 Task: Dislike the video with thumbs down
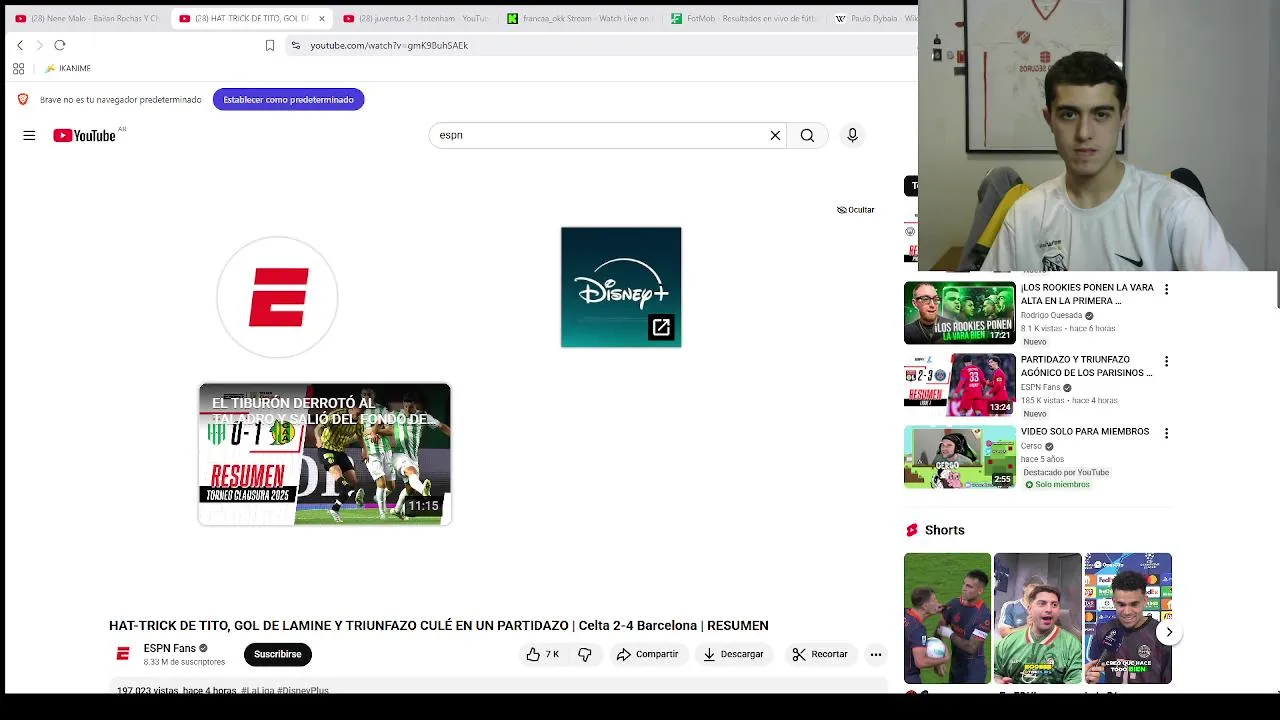click(x=585, y=654)
